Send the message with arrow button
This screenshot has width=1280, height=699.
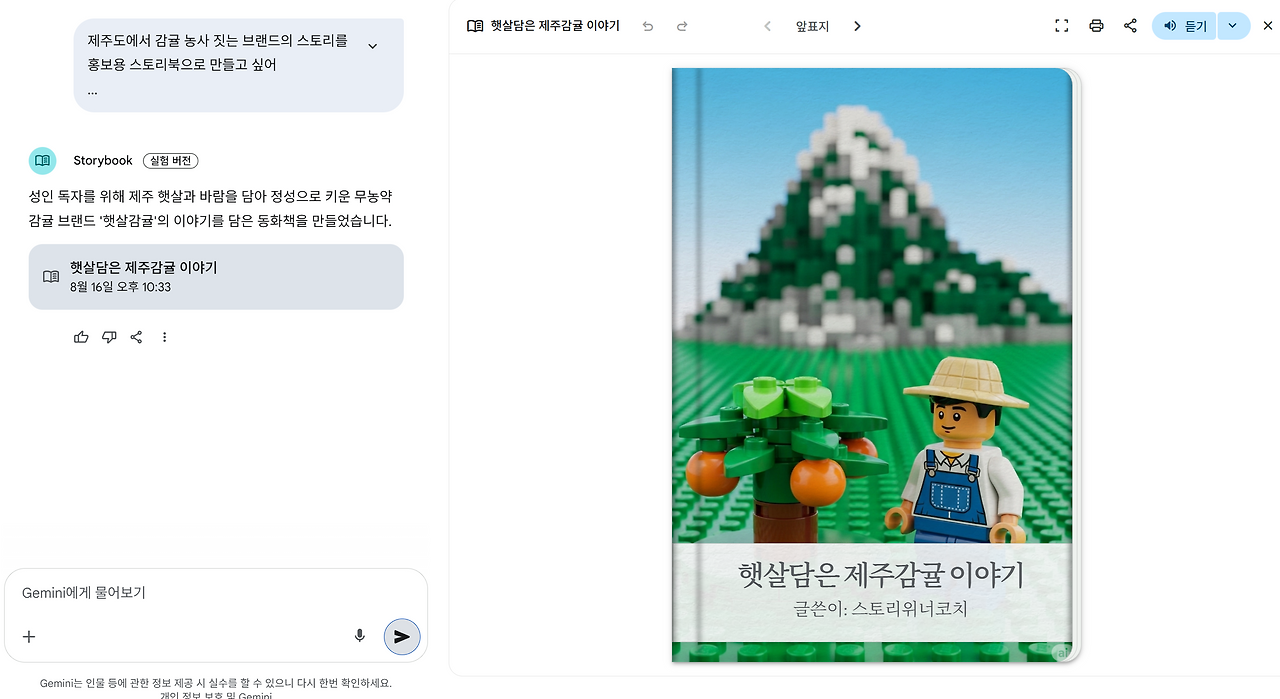coord(402,636)
